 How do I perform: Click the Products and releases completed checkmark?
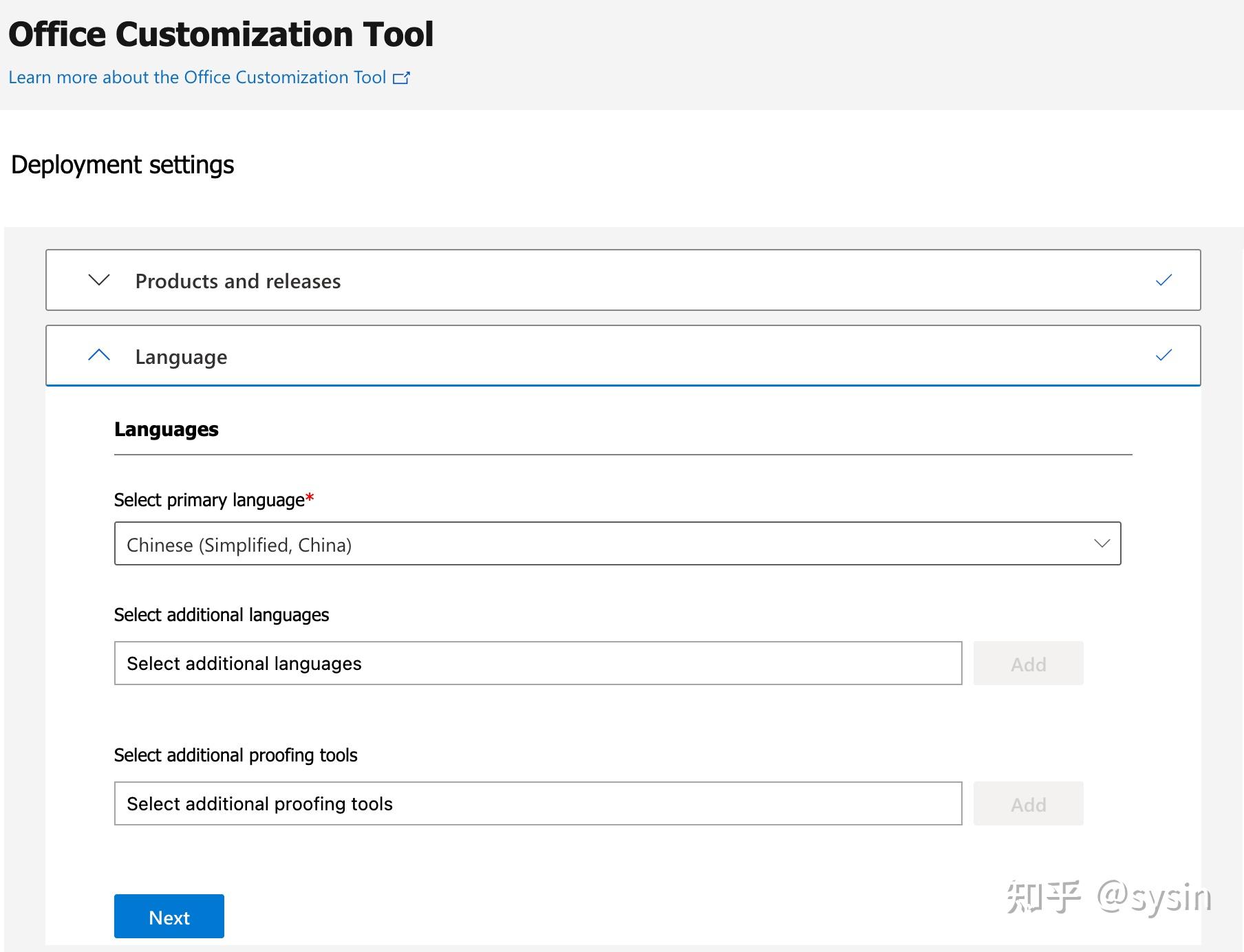click(1163, 280)
